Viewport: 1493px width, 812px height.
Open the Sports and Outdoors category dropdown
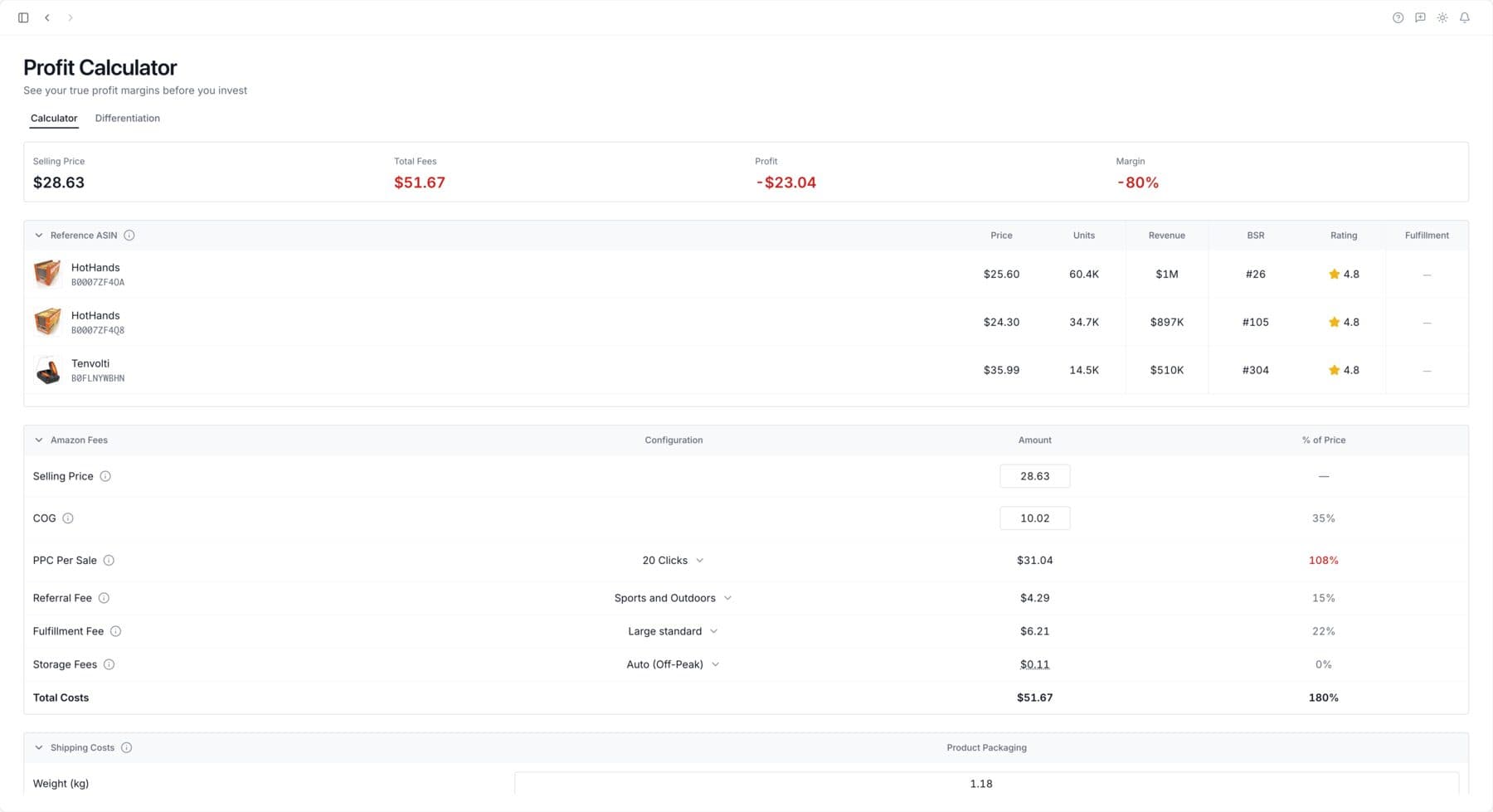674,598
